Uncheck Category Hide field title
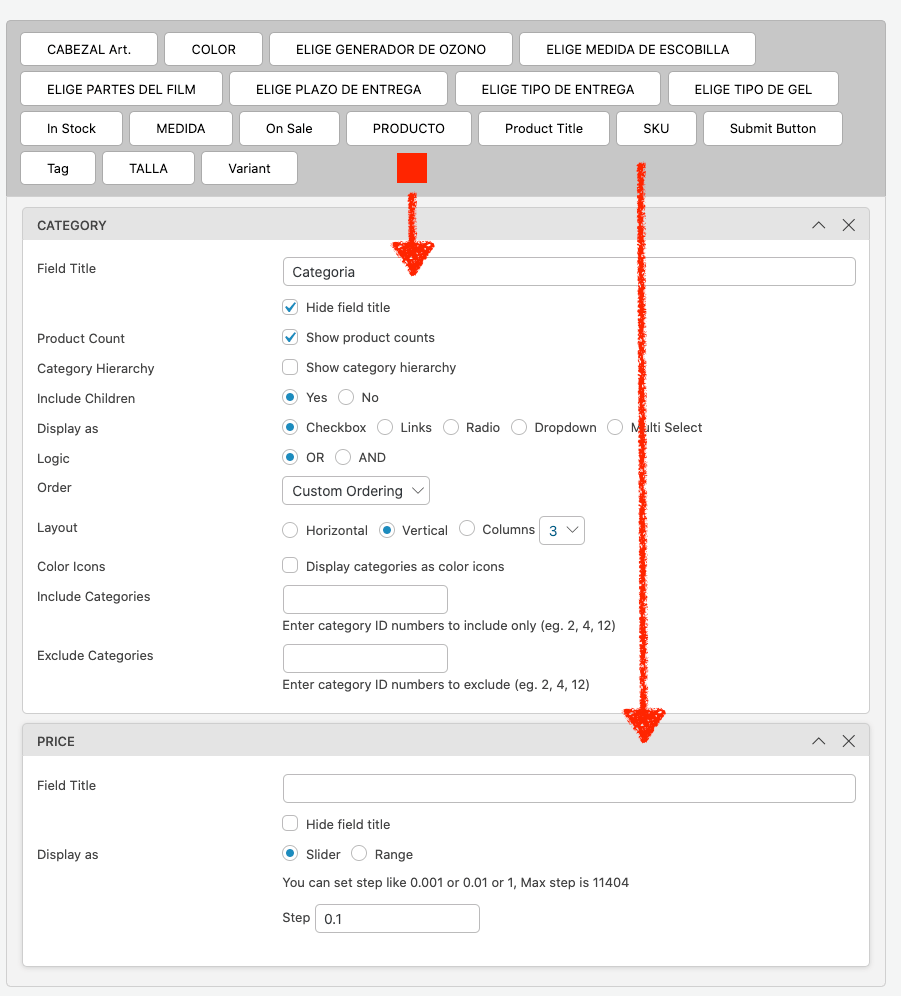Image resolution: width=901 pixels, height=996 pixels. [290, 307]
